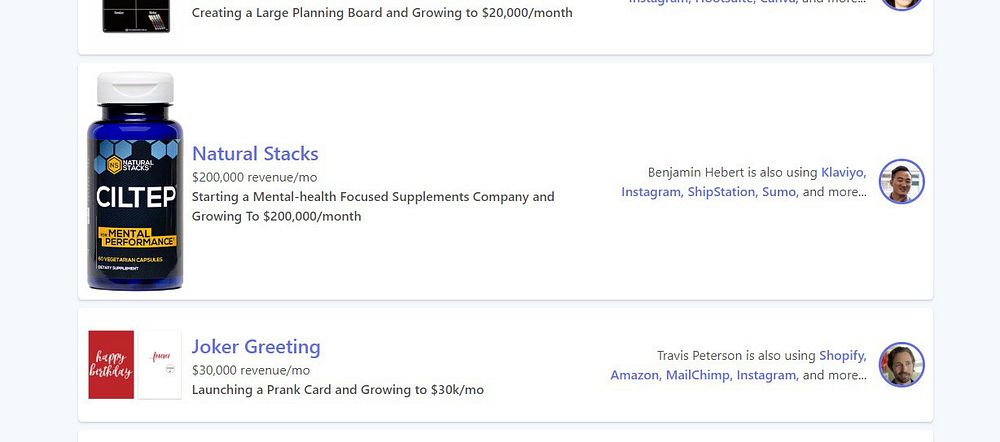Visit the ShipStation tool link
Viewport: 1000px width, 442px height.
[x=720, y=192]
